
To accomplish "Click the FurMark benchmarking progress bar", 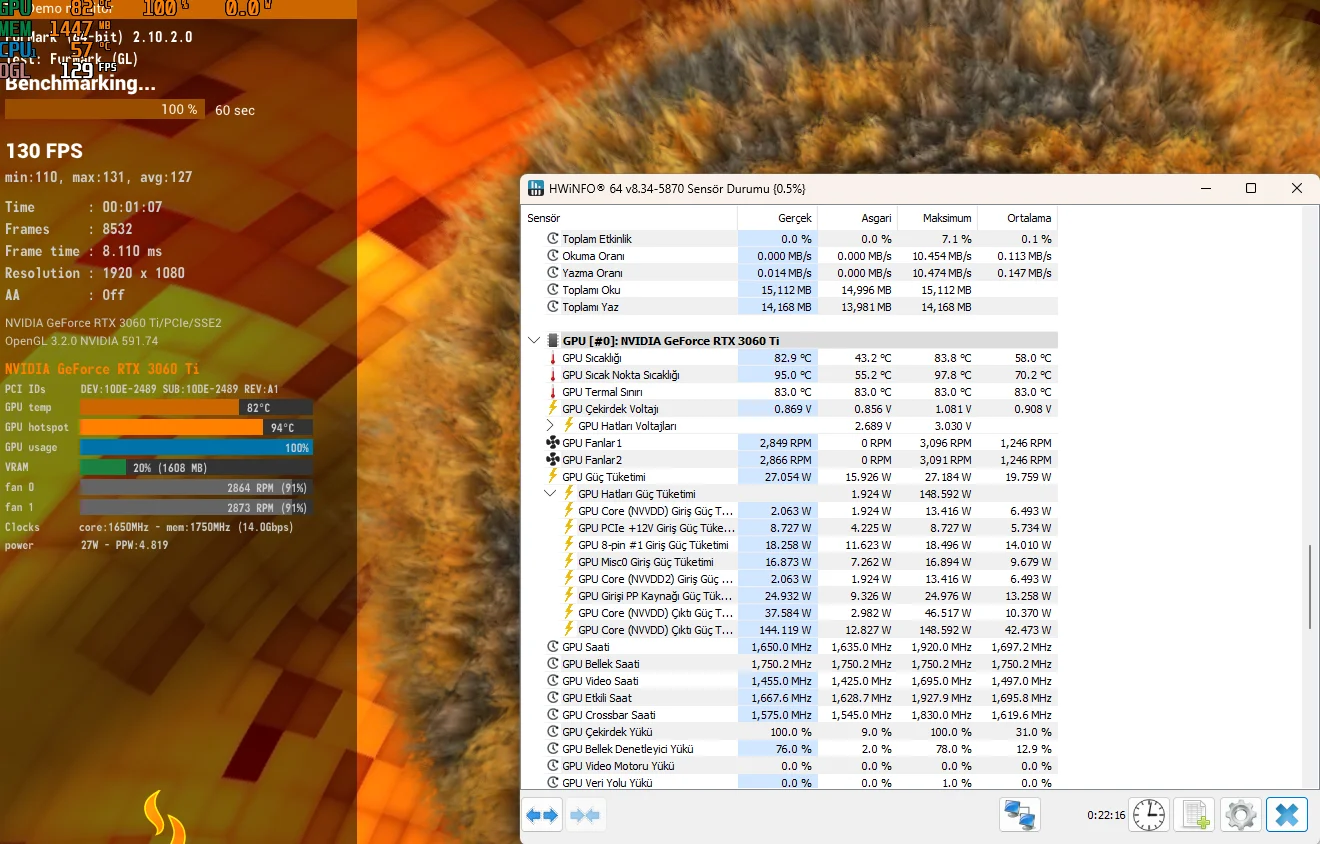I will tap(105, 109).
